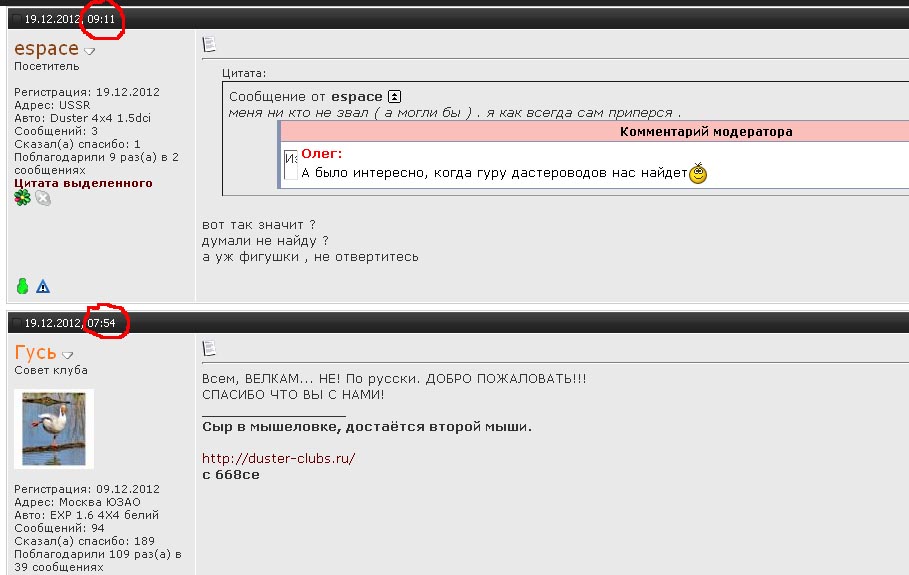This screenshot has height=575, width=909.
Task: Click the "Цитата выделенного" link
Action: point(83,183)
